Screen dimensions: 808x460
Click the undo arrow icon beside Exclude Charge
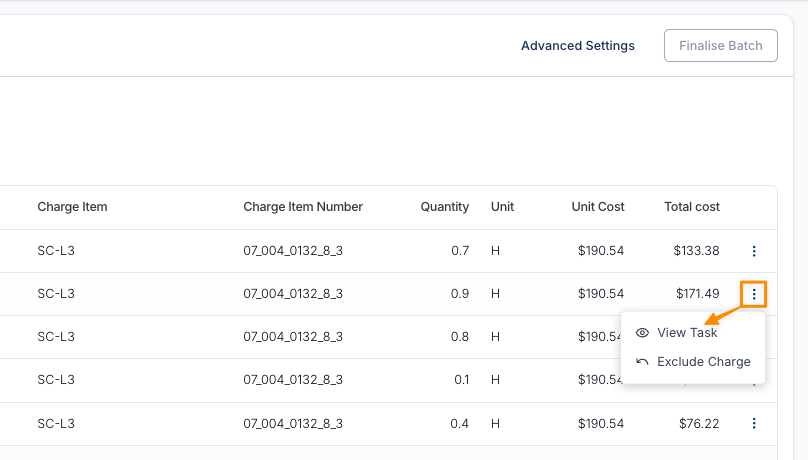(642, 362)
